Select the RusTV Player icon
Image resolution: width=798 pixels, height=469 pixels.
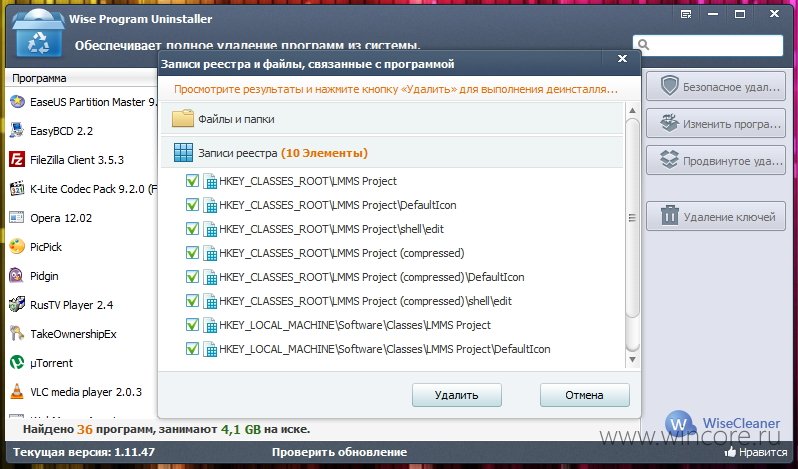click(x=17, y=305)
